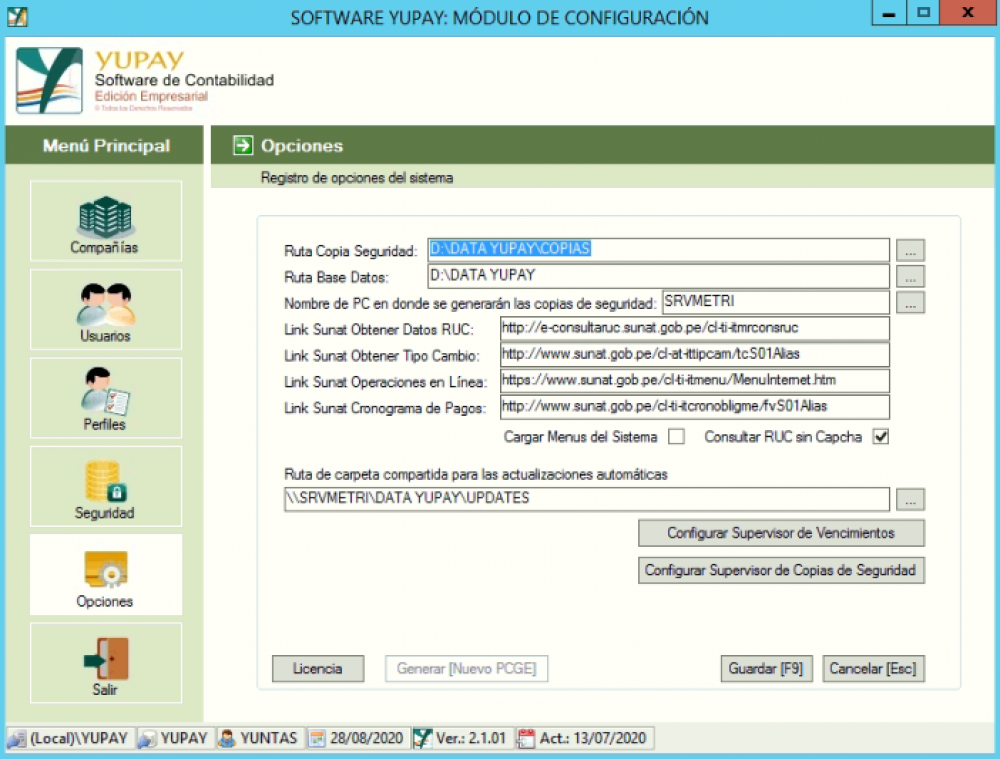Click the YUNTAS user name in status bar
The width and height of the screenshot is (1000, 759).
click(268, 739)
